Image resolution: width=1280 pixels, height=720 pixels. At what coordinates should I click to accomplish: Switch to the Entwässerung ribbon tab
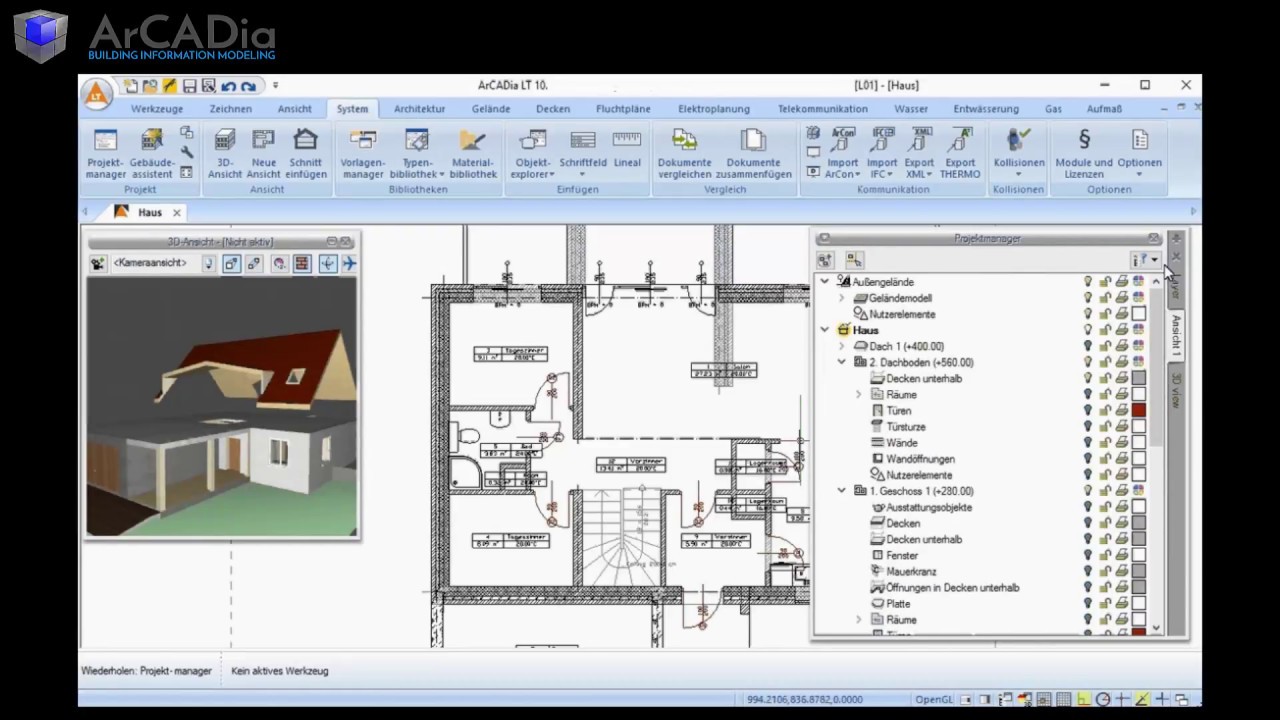(986, 109)
